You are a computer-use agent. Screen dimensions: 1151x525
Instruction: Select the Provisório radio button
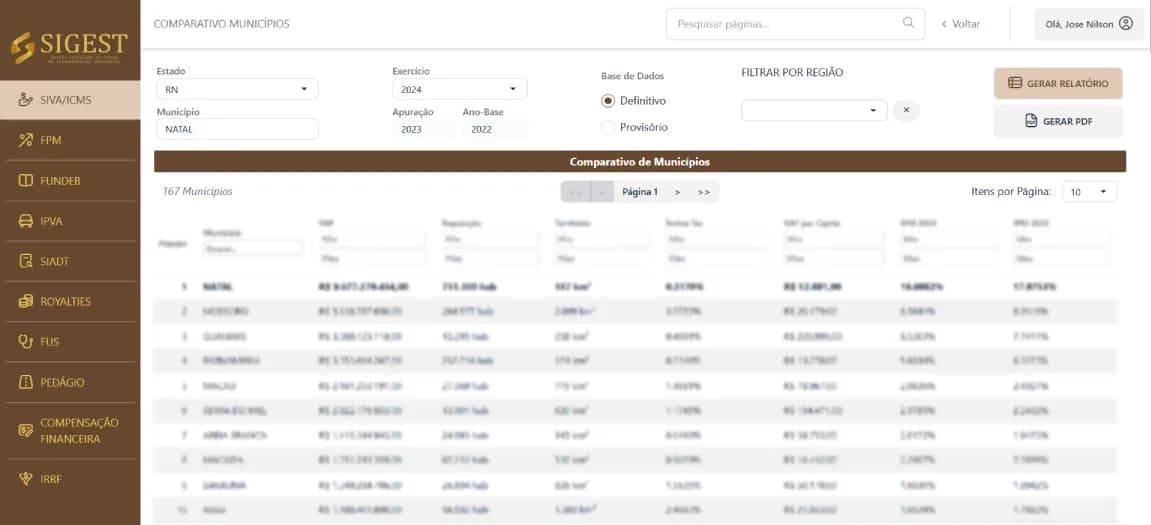coord(608,127)
